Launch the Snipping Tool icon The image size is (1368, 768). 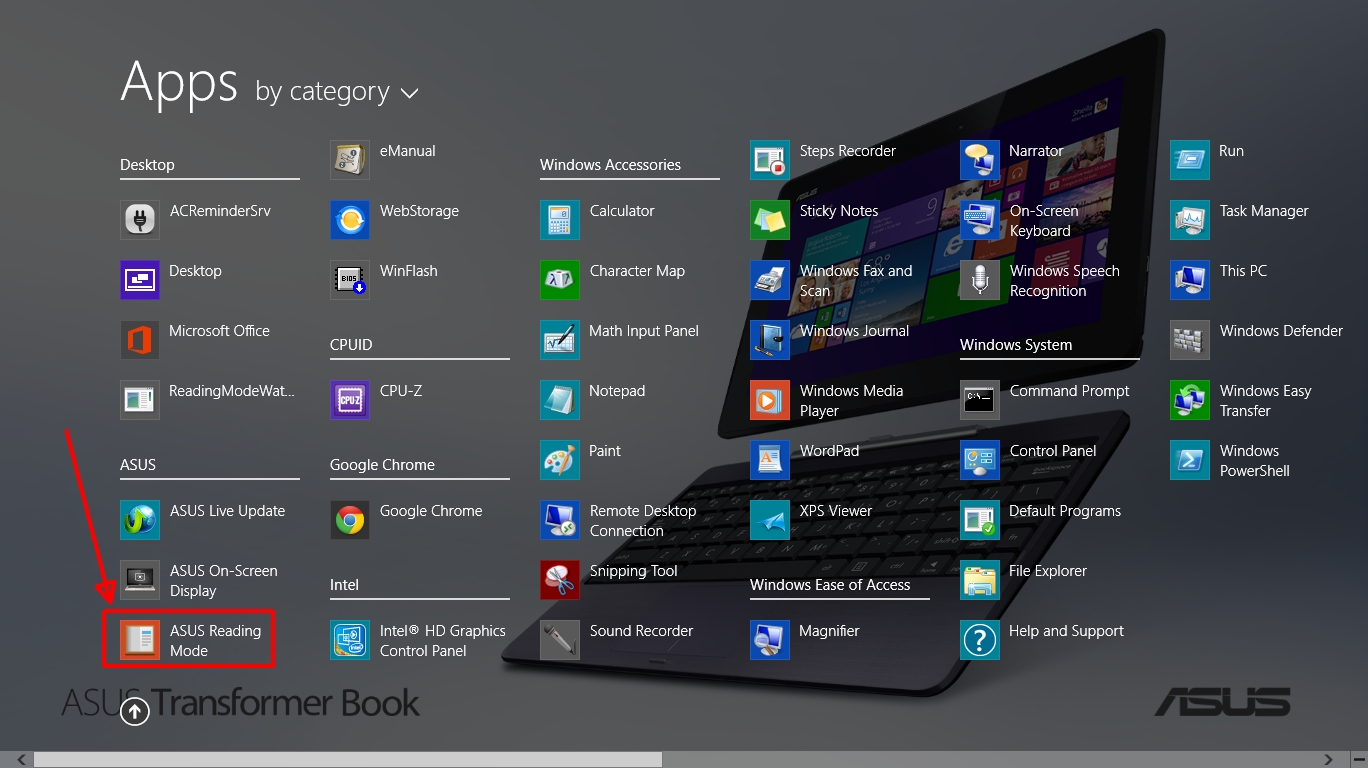click(560, 580)
